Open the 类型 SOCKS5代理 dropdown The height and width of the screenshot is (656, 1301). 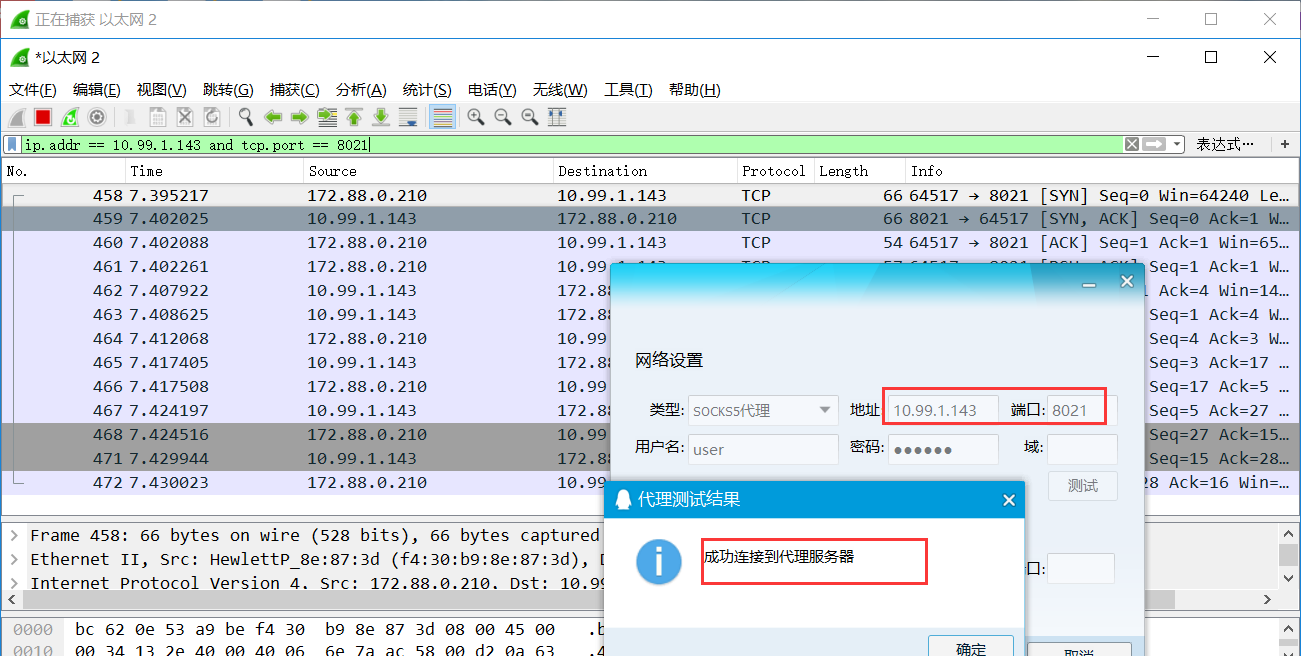click(x=764, y=410)
